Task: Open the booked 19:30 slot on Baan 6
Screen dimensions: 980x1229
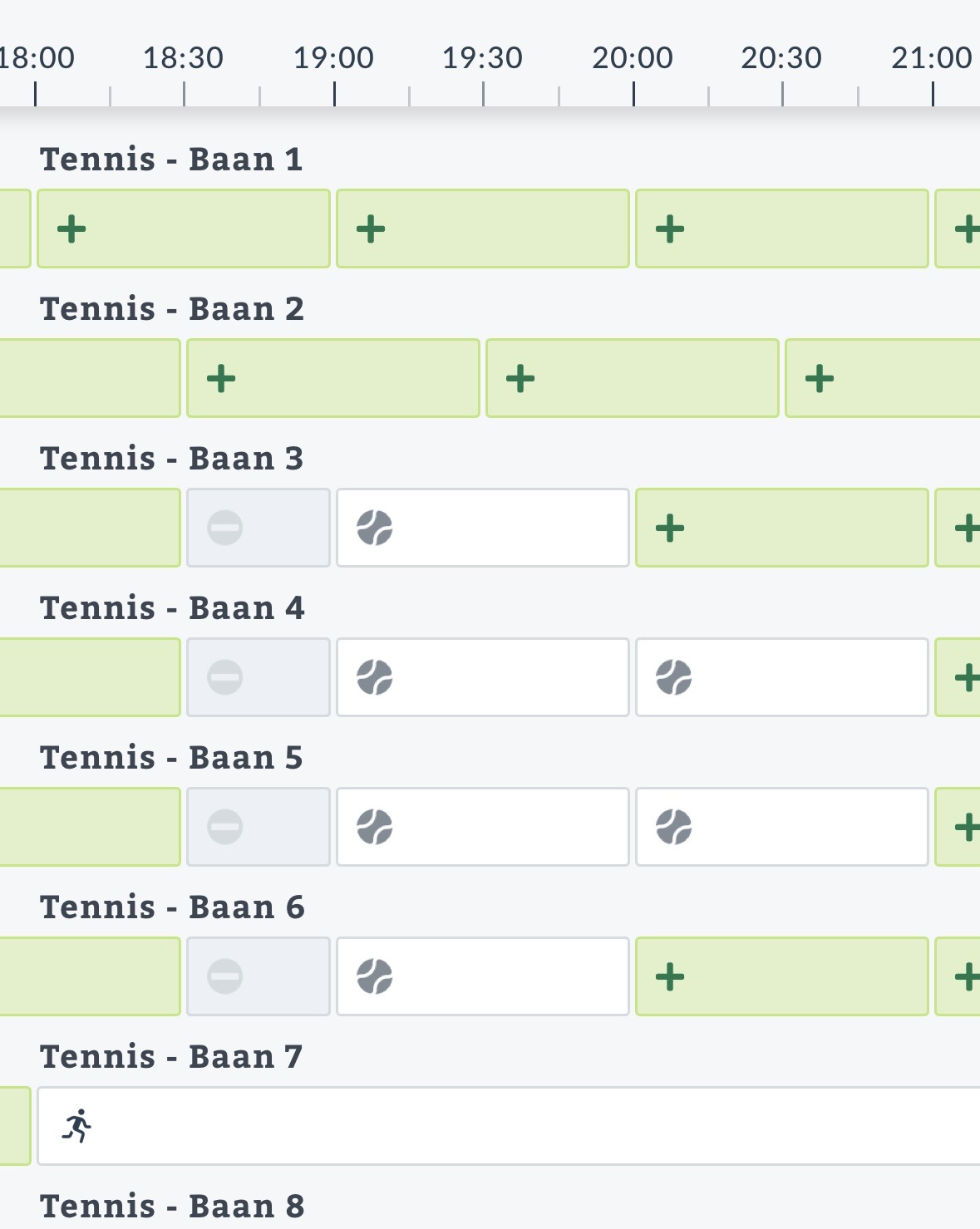Action: click(x=482, y=976)
